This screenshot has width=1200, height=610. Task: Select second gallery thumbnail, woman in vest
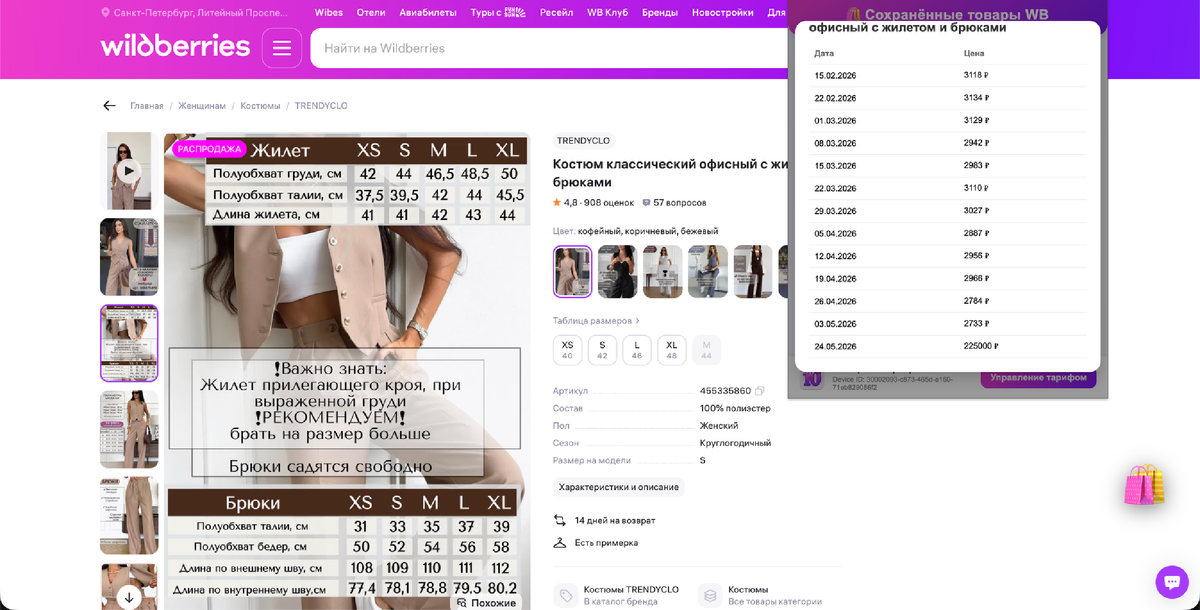click(129, 257)
